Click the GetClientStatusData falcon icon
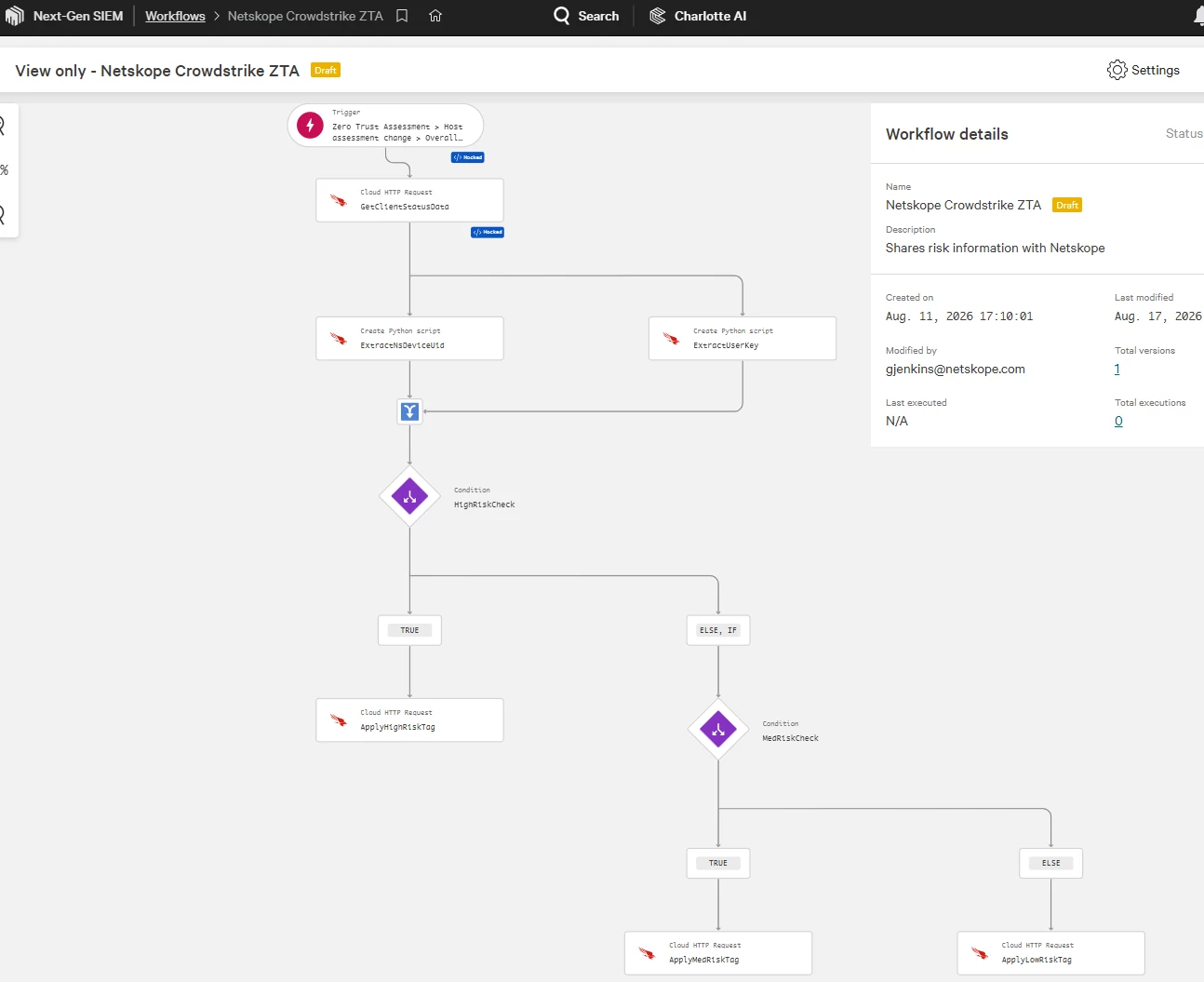This screenshot has height=982, width=1204. coord(339,200)
